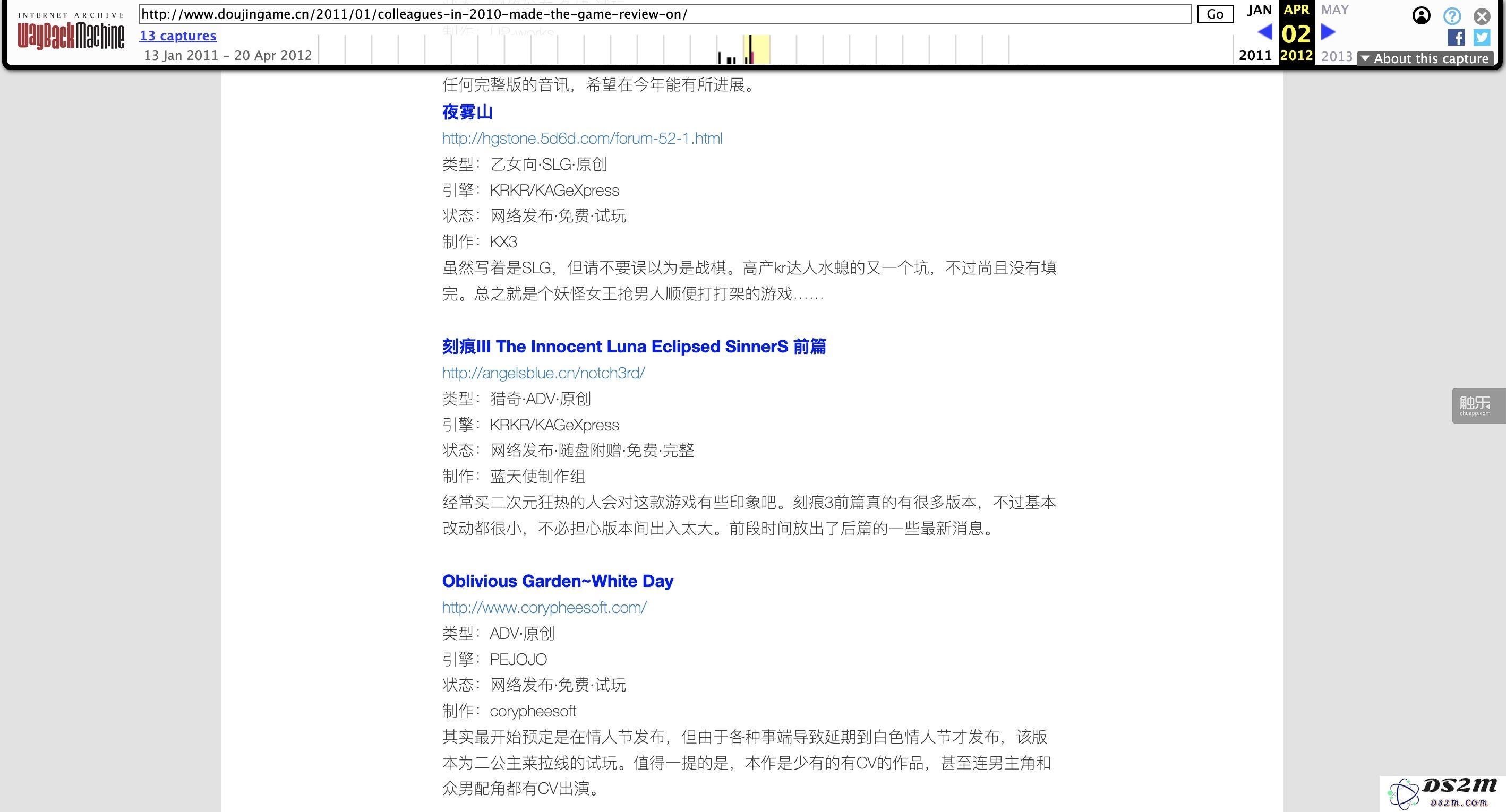Open 刻痕III The Innocent Luna title link
This screenshot has width=1506, height=812.
634,347
